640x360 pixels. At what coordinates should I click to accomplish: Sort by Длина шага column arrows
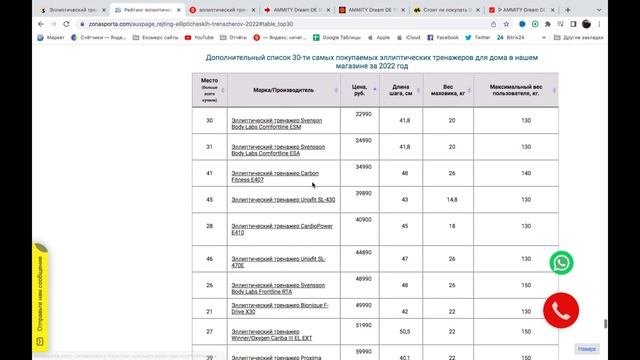[x=418, y=90]
